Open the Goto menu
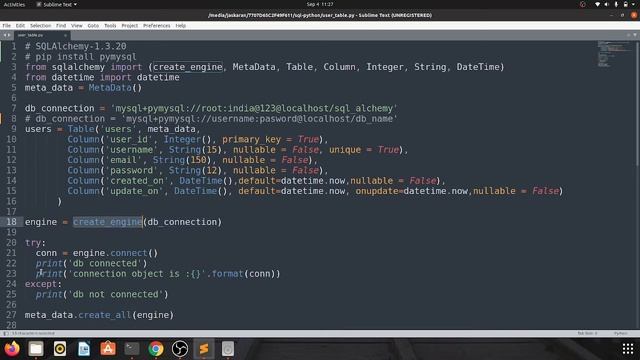Viewport: 640px width, 360px height. [93, 25]
